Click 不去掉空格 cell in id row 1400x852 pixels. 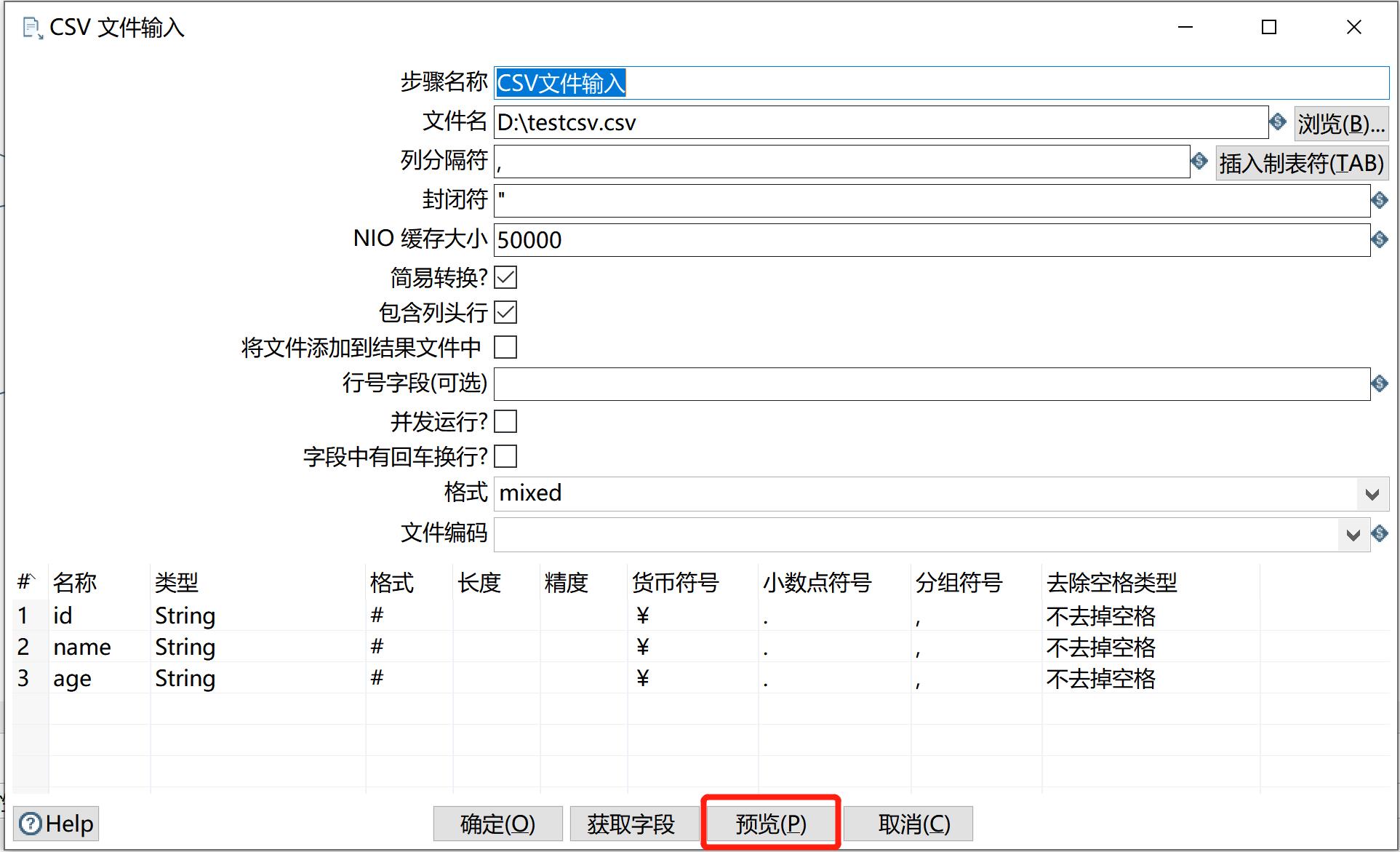(x=1151, y=616)
